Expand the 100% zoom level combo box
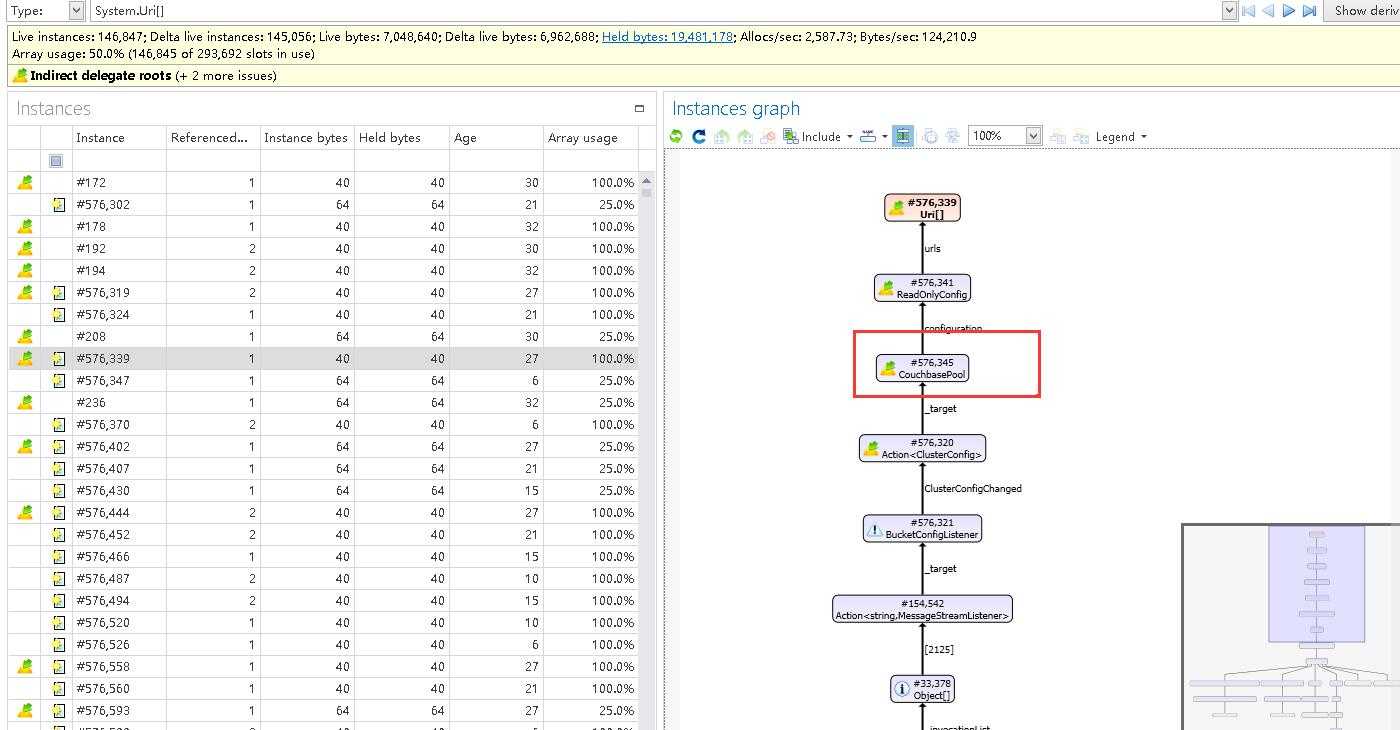Image resolution: width=1400 pixels, height=730 pixels. coord(1033,136)
